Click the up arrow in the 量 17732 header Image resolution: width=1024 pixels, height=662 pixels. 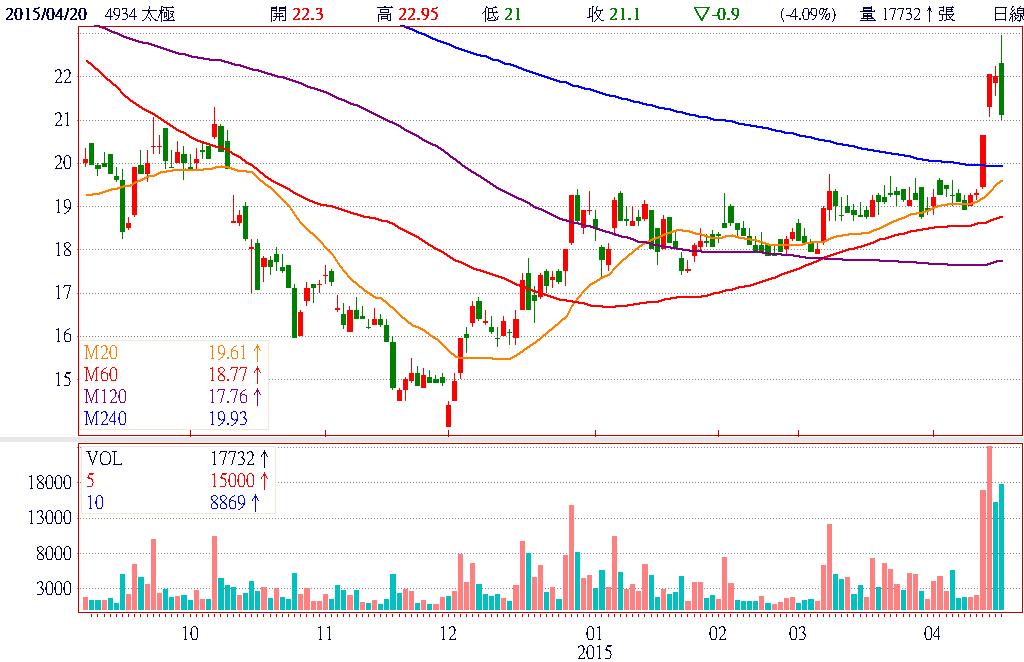[x=929, y=14]
